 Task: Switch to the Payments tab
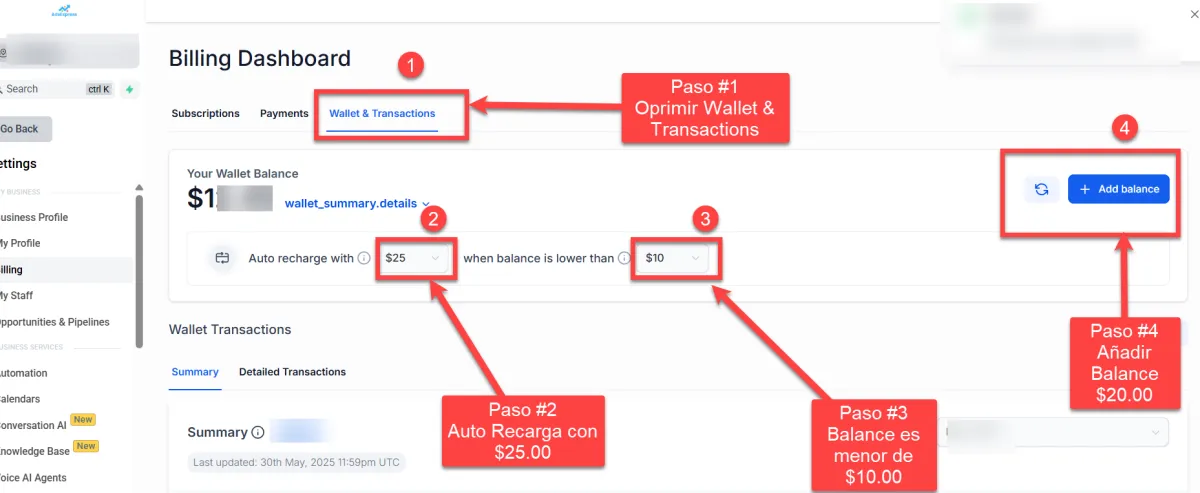point(284,114)
